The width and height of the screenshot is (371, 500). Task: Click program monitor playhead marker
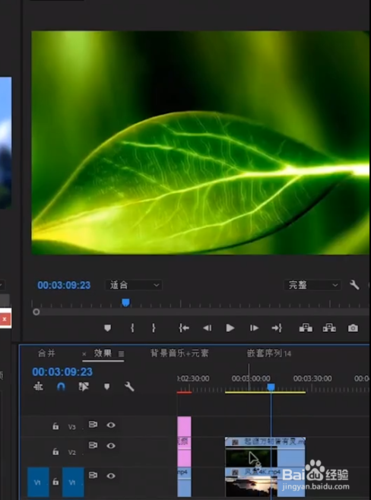point(126,302)
